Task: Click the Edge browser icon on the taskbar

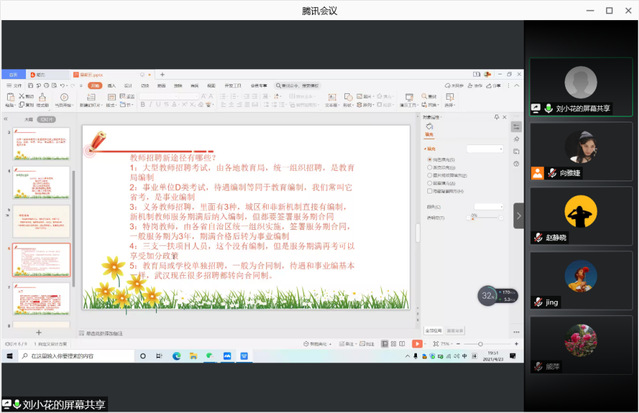Action: pyautogui.click(x=176, y=355)
